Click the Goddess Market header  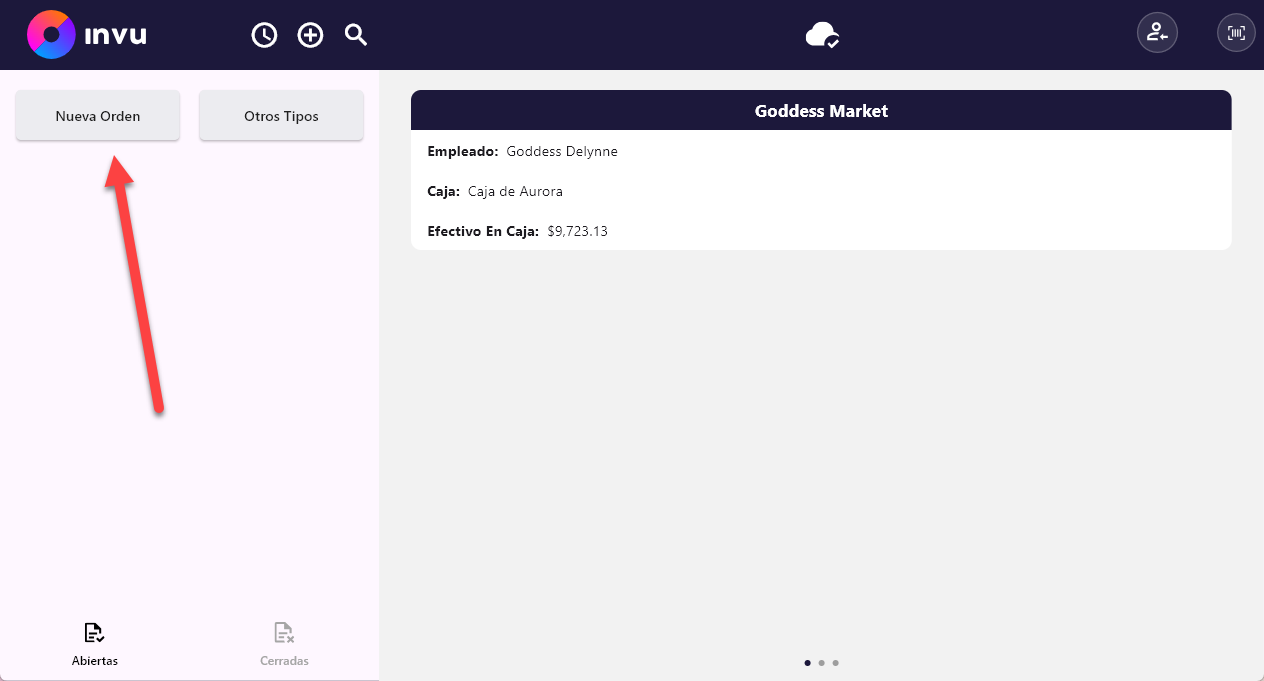click(x=821, y=111)
